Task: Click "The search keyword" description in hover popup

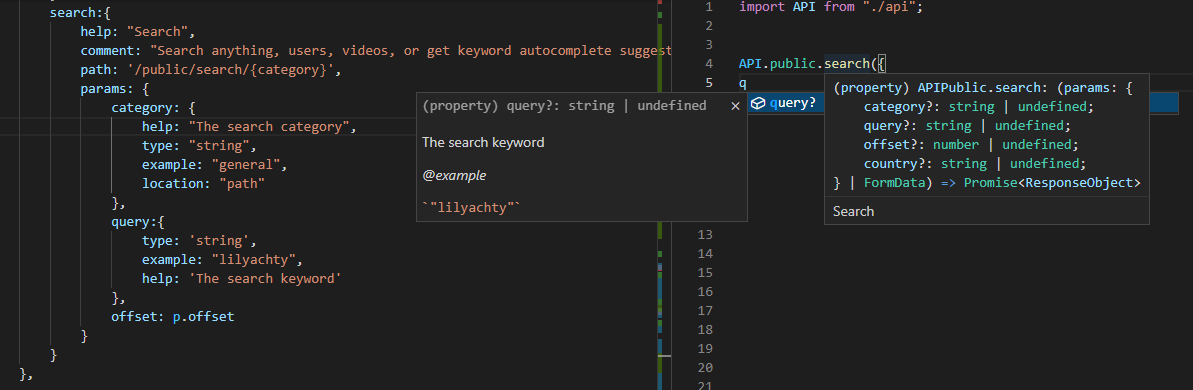Action: (483, 142)
